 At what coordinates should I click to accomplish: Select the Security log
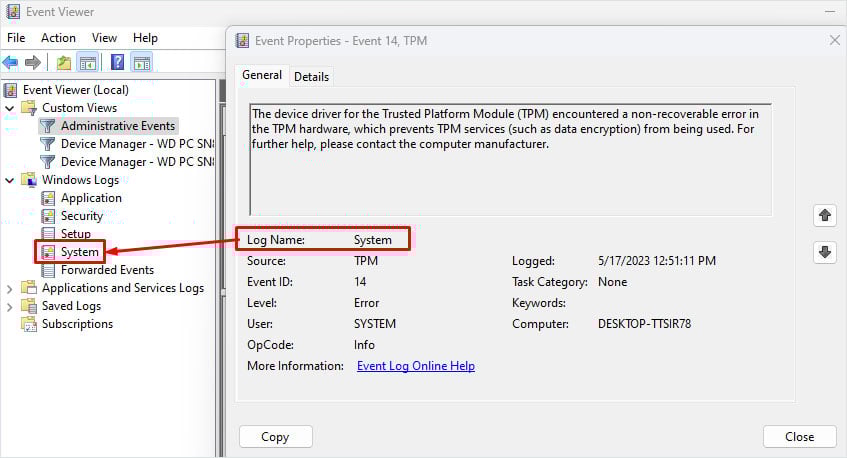[81, 216]
